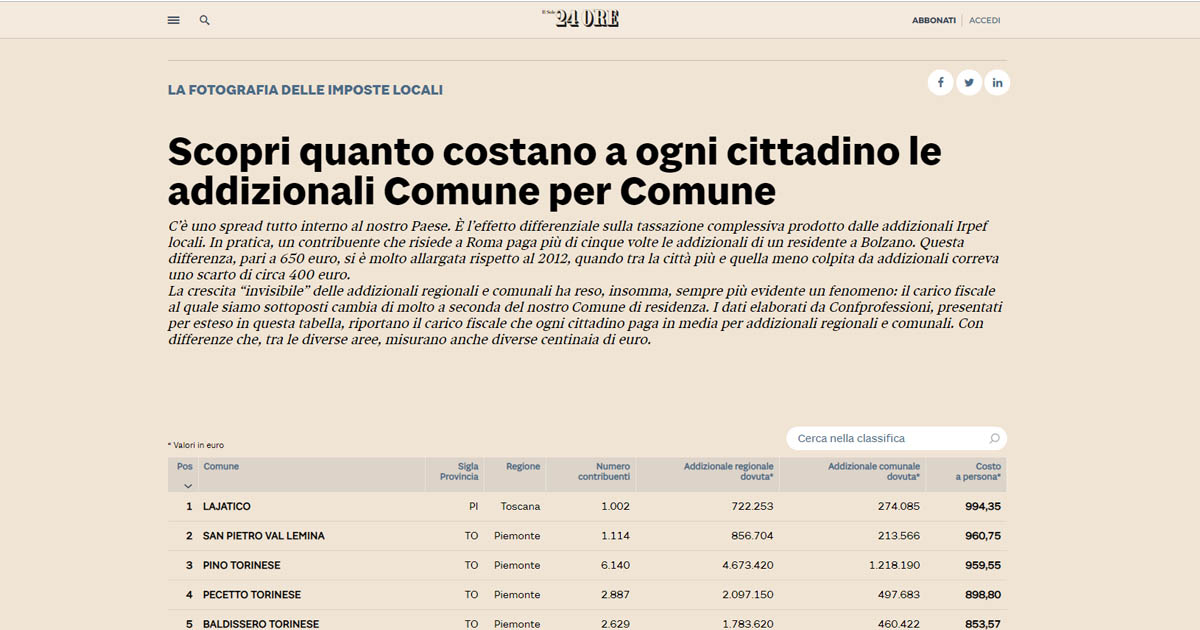Sort by Addizionale regionale dovuta header
Image resolution: width=1200 pixels, height=630 pixels.
click(x=728, y=472)
